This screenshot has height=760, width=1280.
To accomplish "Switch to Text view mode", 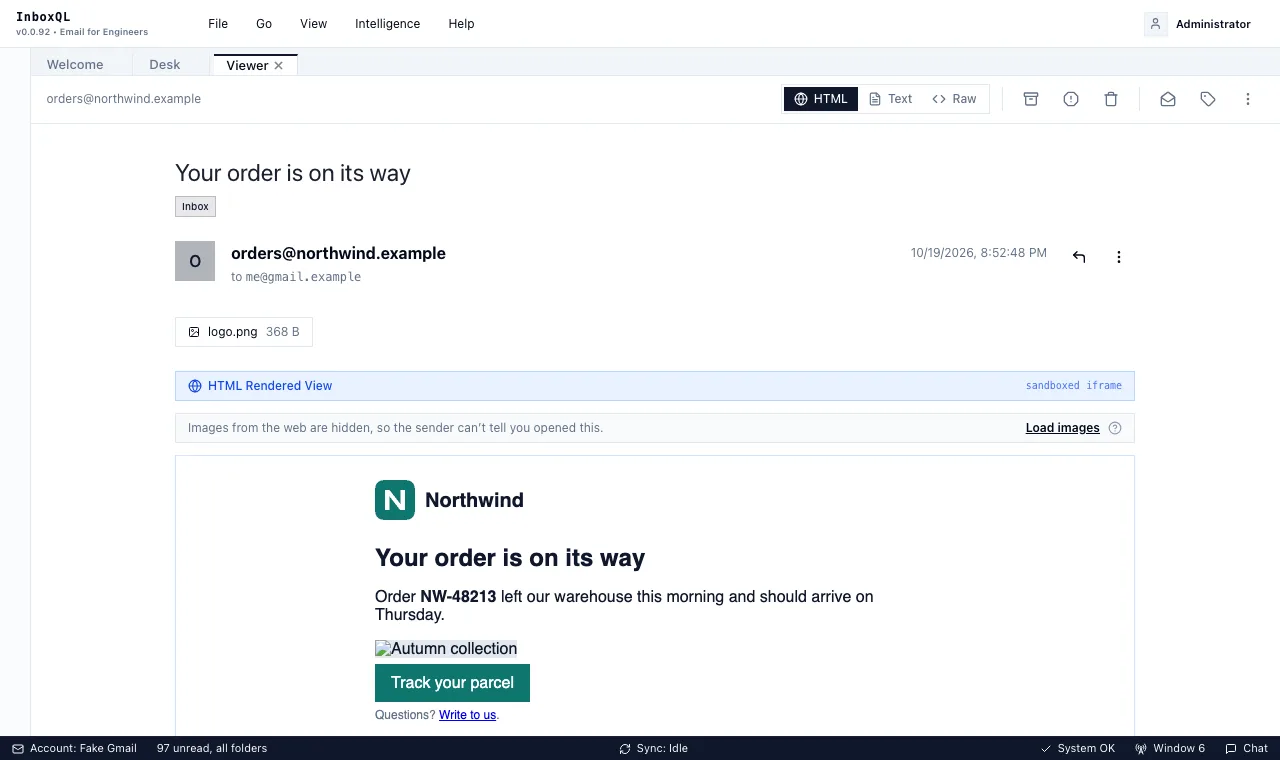I will (x=890, y=99).
